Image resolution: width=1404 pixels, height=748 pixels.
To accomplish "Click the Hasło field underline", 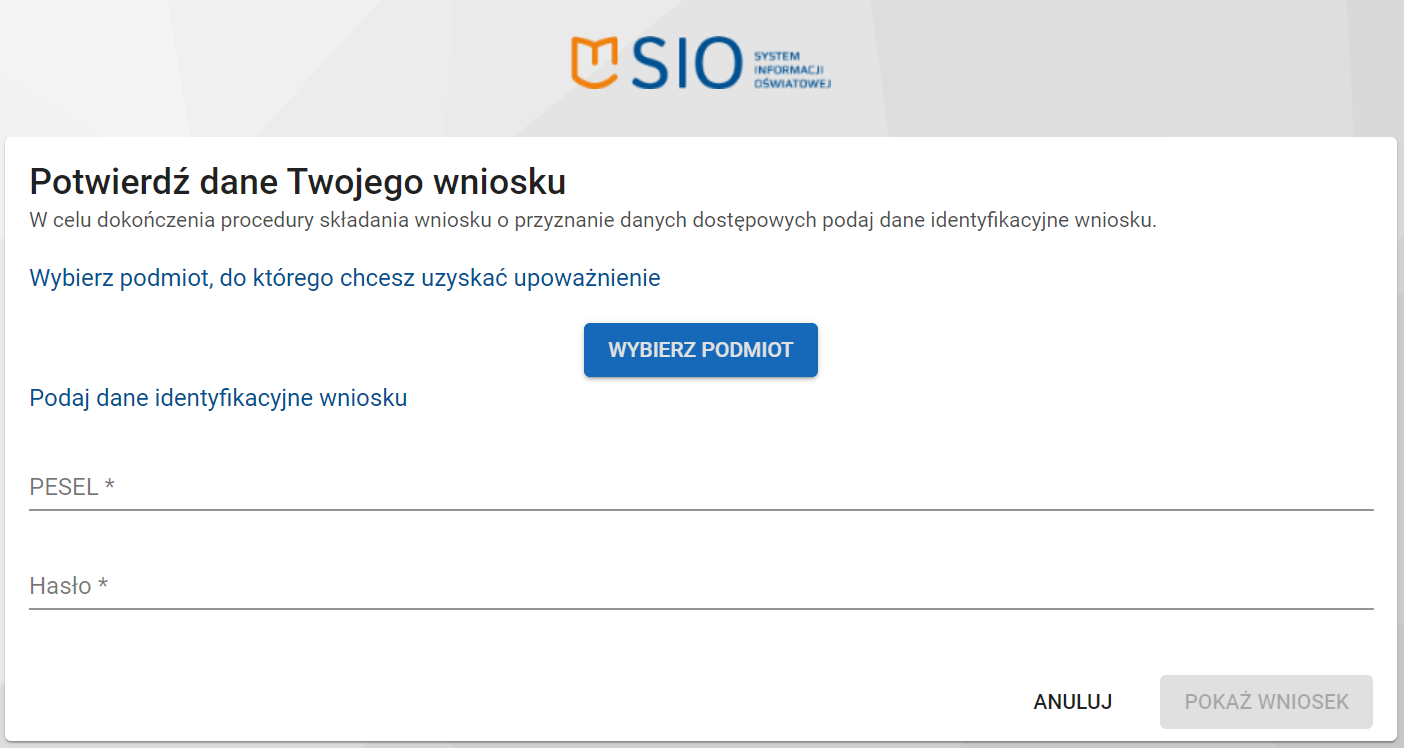I will click(x=700, y=607).
